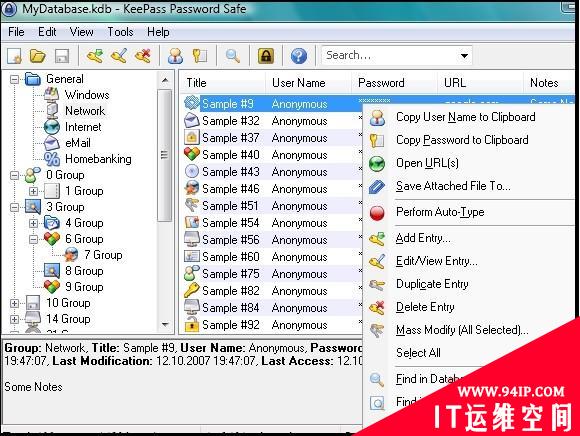
Task: Open the Edit menu
Action: 47,32
